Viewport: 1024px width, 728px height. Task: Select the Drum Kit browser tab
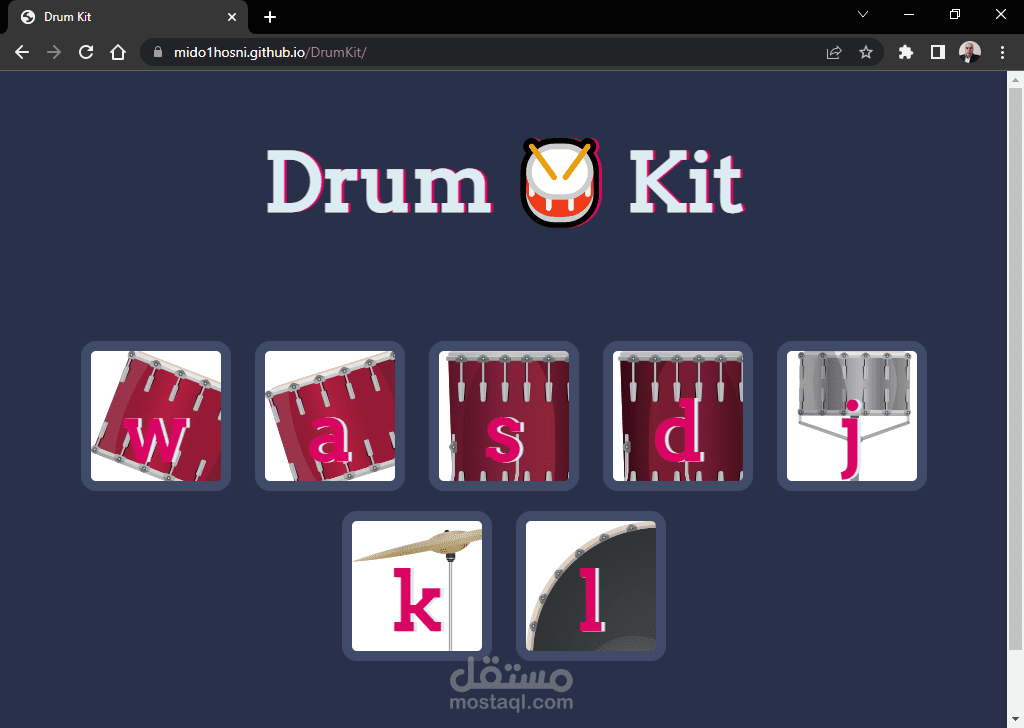click(127, 17)
